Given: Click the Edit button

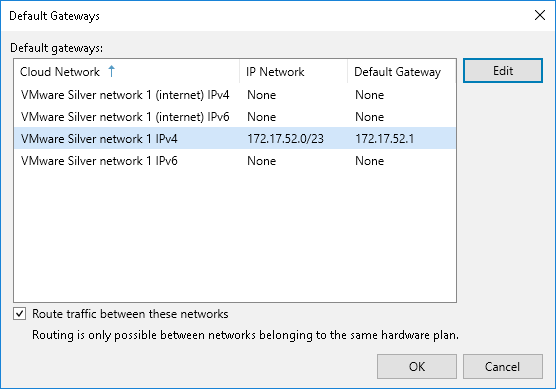Looking at the screenshot, I should click(502, 71).
